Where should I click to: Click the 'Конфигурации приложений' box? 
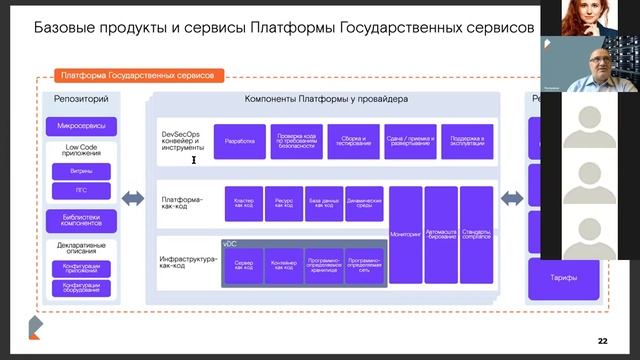81,269
